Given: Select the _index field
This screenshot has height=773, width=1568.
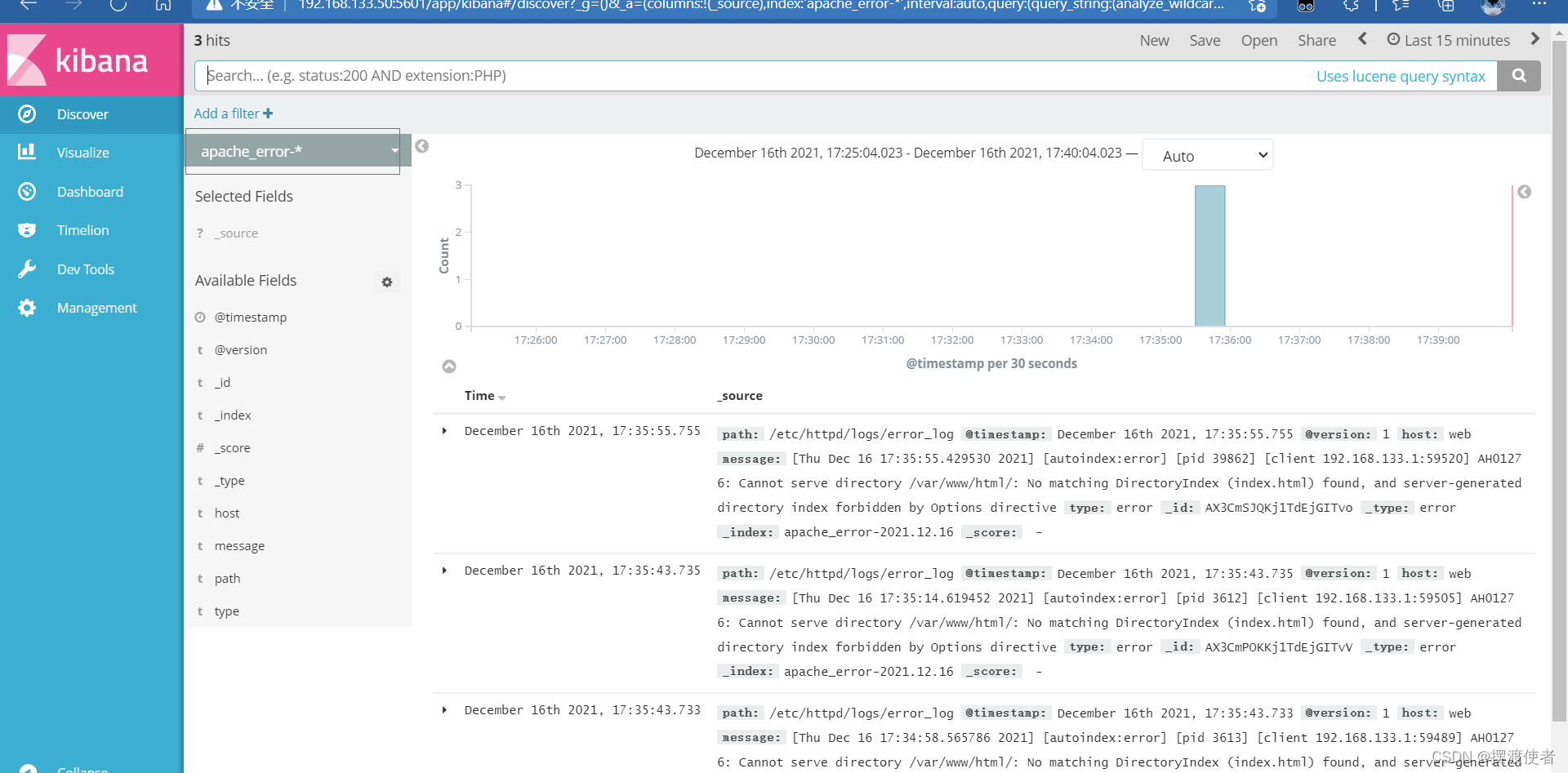Looking at the screenshot, I should [x=233, y=415].
